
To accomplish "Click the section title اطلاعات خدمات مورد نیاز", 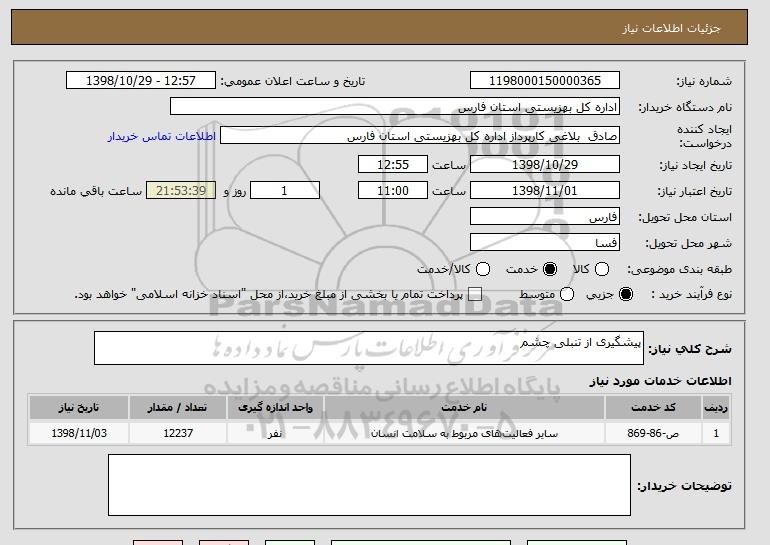I will click(x=660, y=381).
